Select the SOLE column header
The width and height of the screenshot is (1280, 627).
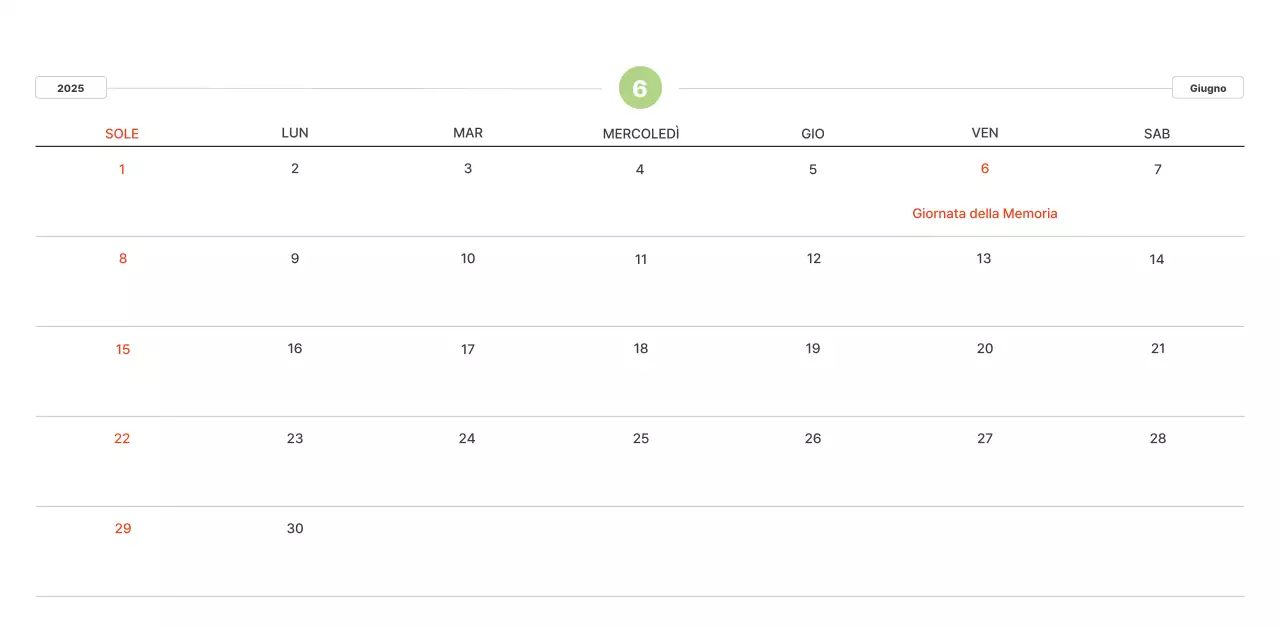(122, 133)
